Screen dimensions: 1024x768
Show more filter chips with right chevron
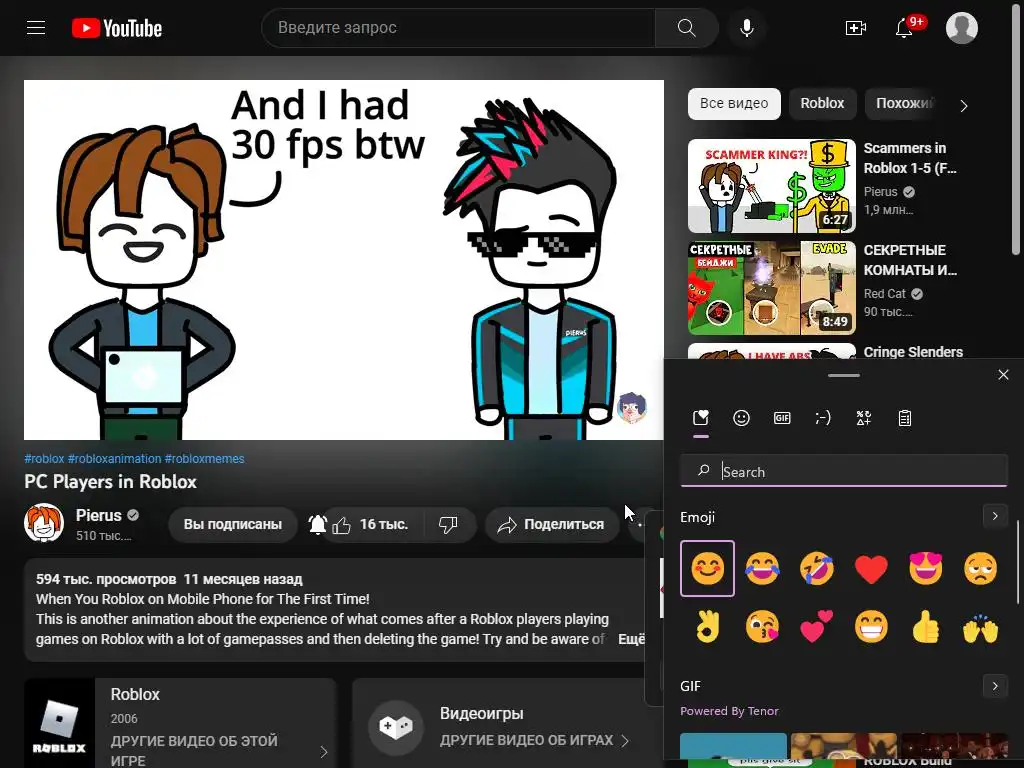(964, 105)
